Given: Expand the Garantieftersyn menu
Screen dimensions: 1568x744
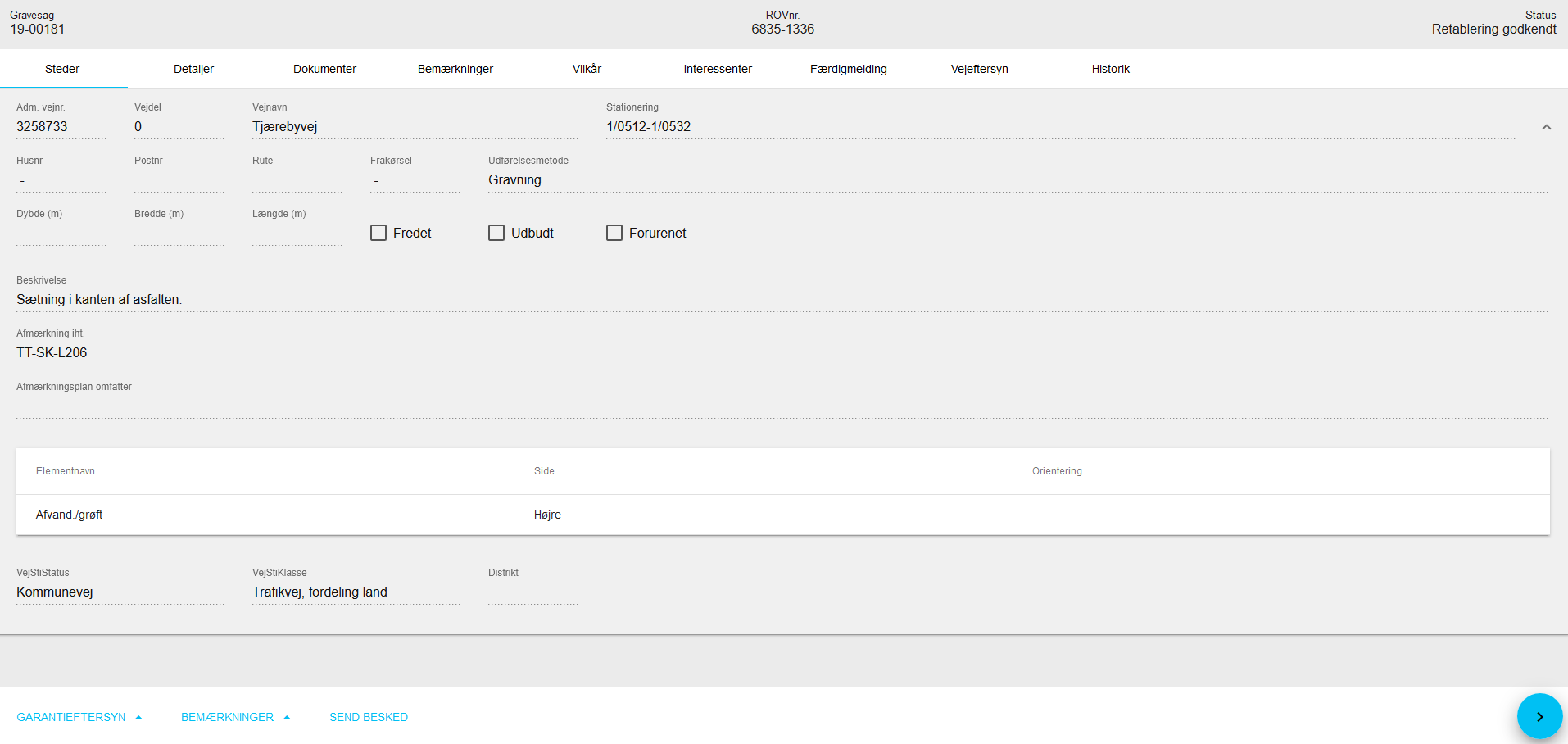Looking at the screenshot, I should (79, 717).
